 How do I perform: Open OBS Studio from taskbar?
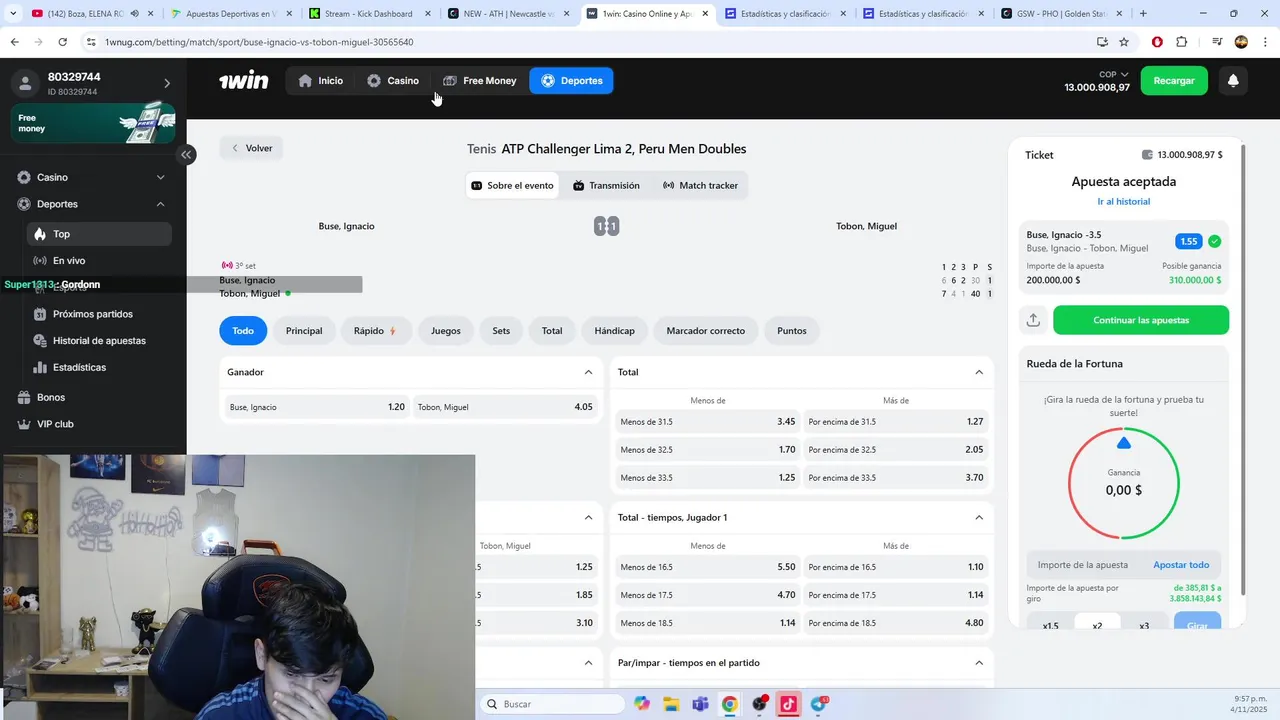click(760, 704)
